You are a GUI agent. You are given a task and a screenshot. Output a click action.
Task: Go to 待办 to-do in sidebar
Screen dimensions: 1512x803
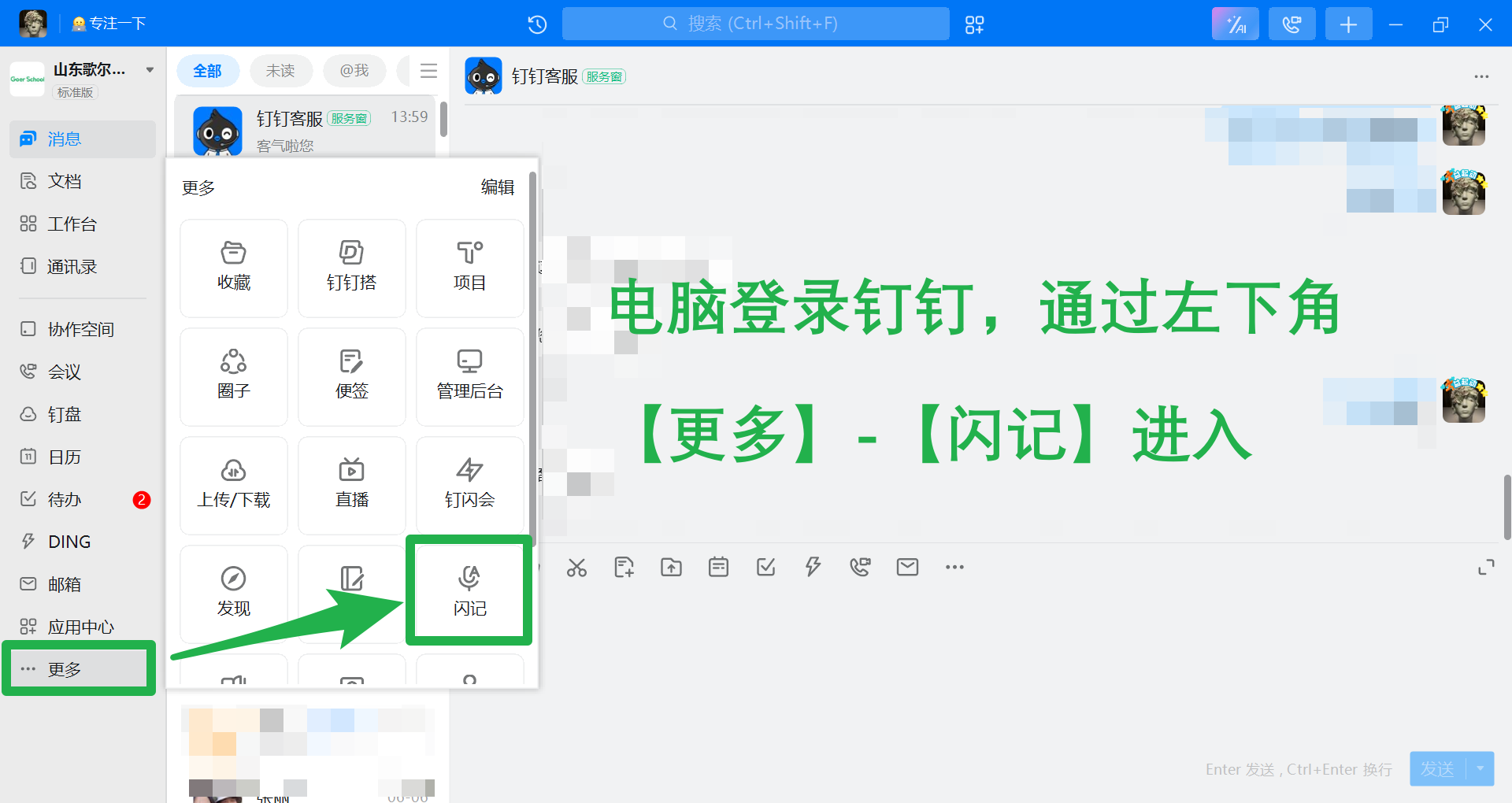tap(83, 499)
